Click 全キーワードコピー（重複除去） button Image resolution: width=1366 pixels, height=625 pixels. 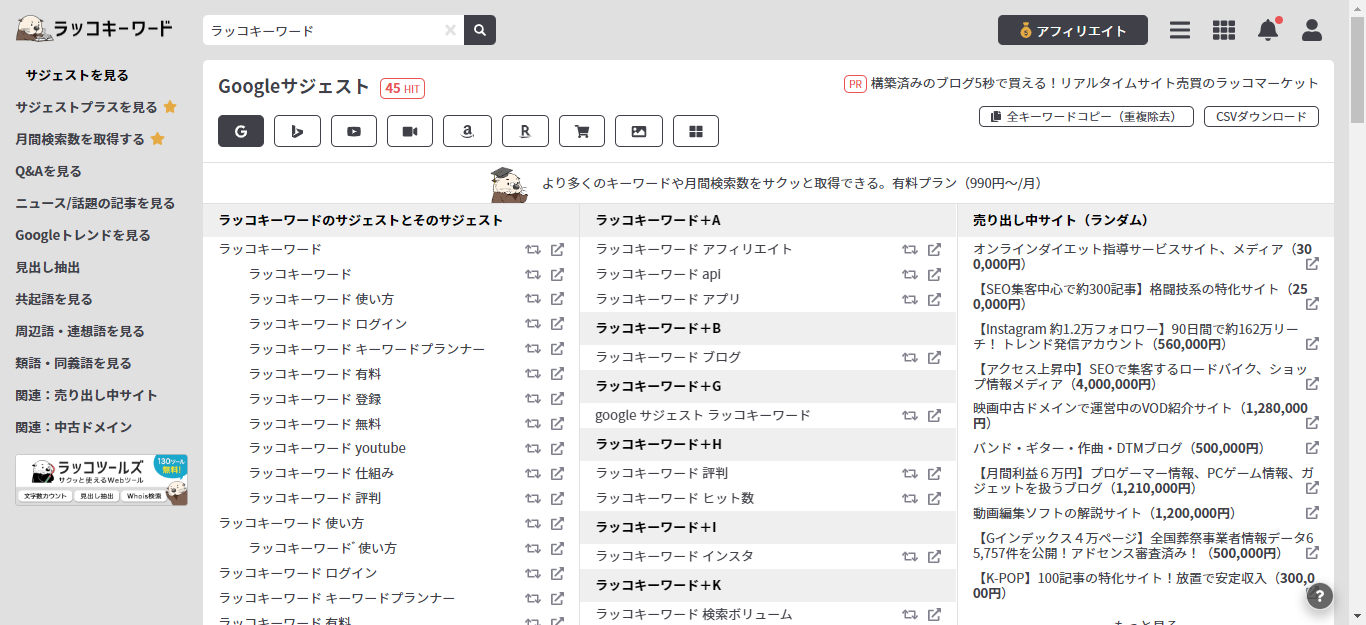1086,117
